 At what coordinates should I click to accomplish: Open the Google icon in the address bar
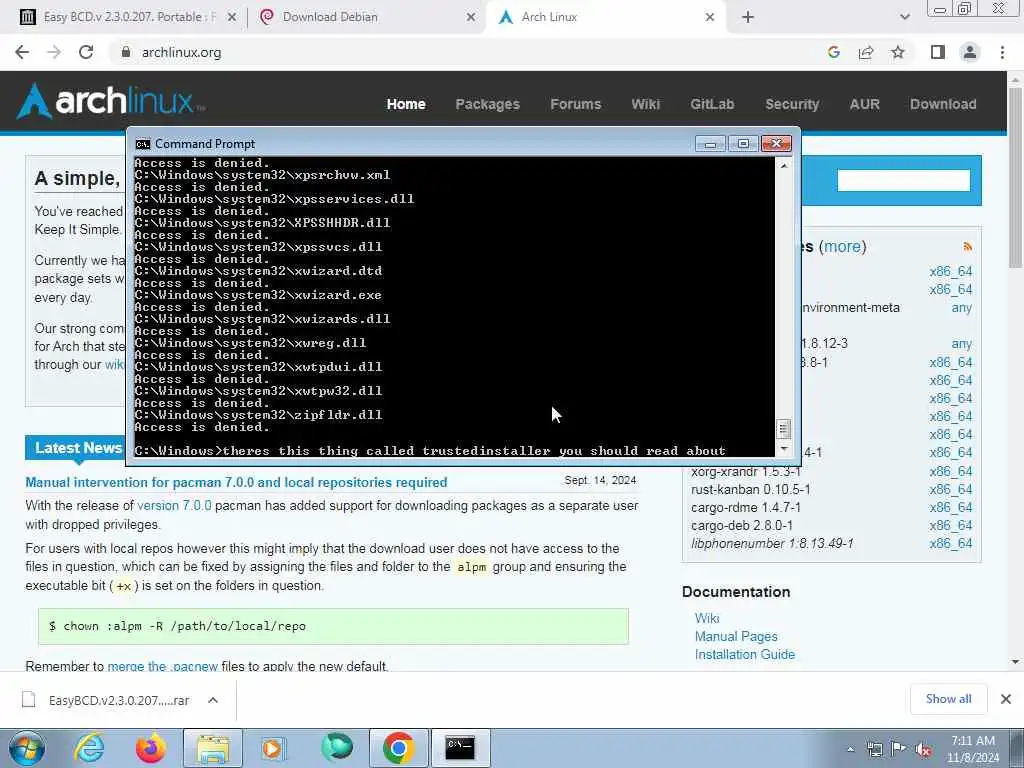tap(833, 52)
